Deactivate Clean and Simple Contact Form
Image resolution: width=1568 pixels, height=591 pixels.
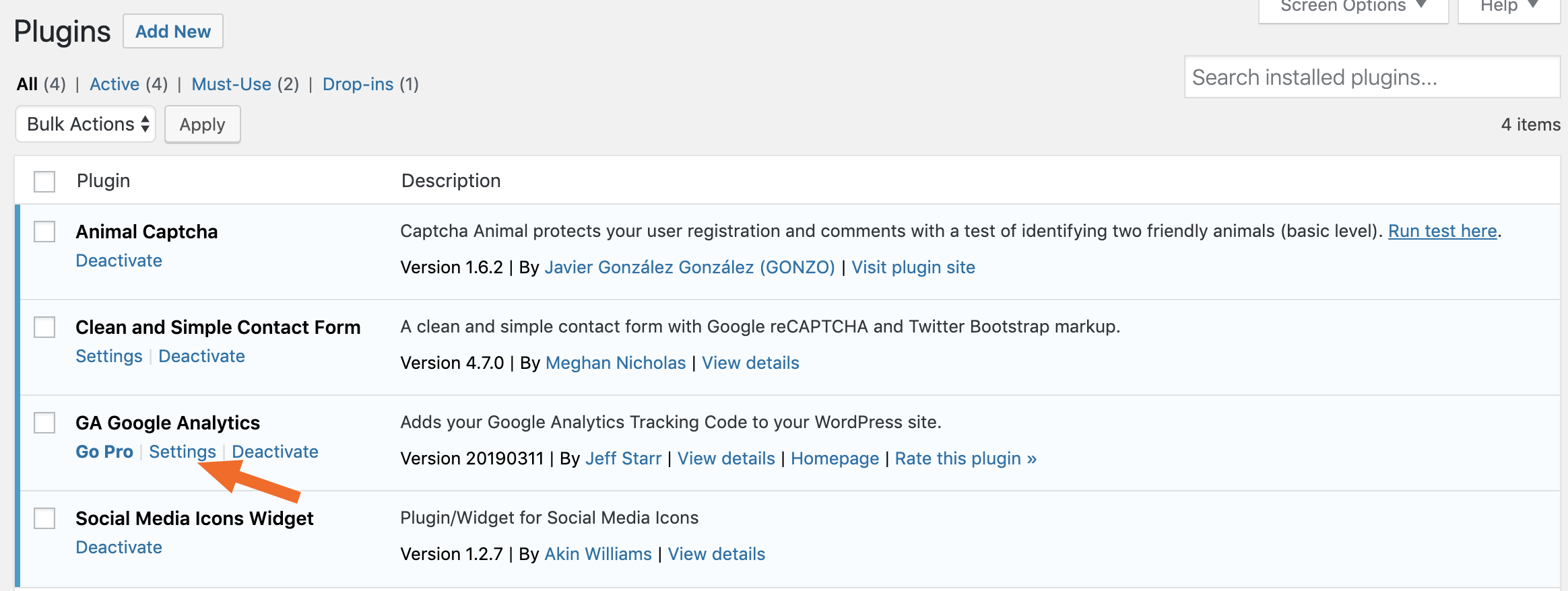coord(201,356)
